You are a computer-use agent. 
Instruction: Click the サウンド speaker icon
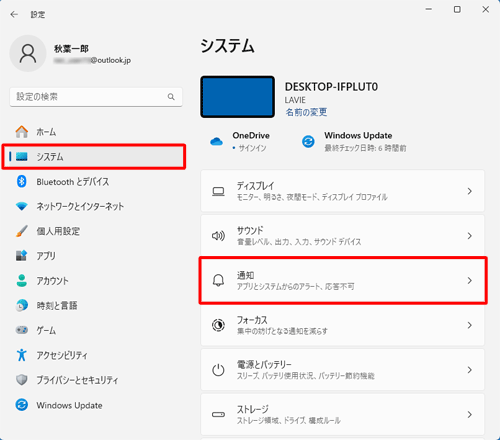point(218,236)
